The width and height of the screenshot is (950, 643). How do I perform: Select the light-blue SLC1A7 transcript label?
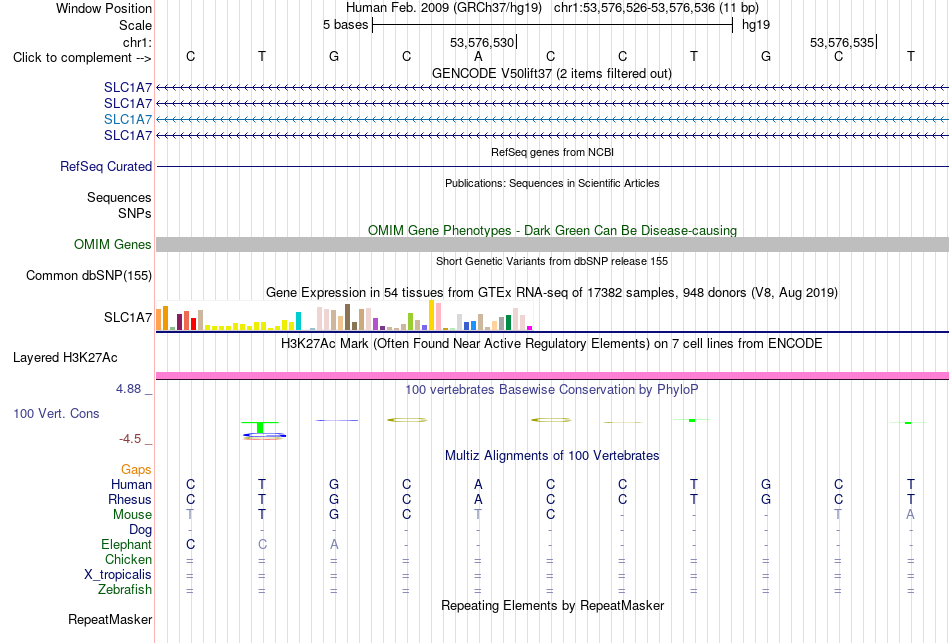(x=128, y=119)
